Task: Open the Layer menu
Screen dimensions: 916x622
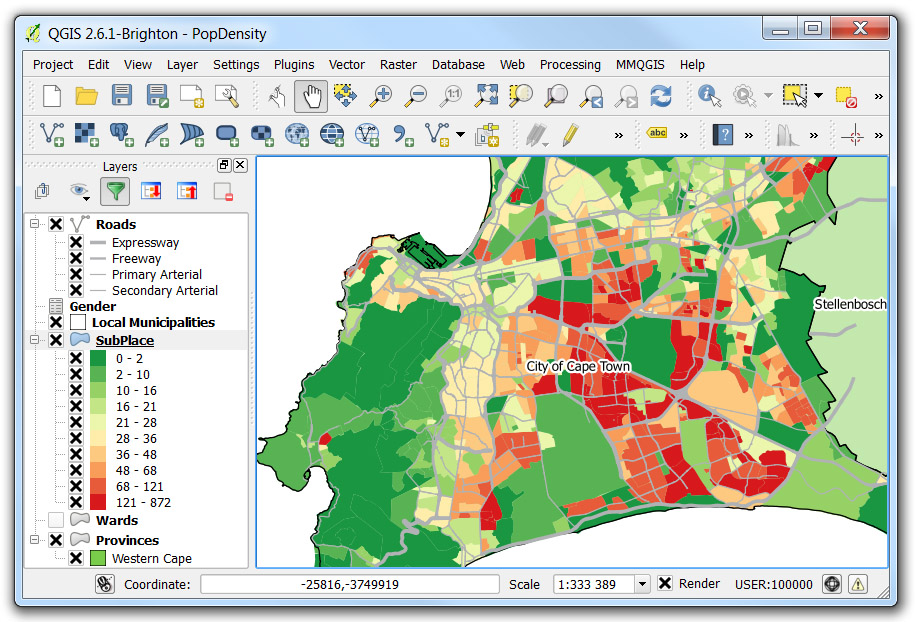Action: pyautogui.click(x=182, y=65)
